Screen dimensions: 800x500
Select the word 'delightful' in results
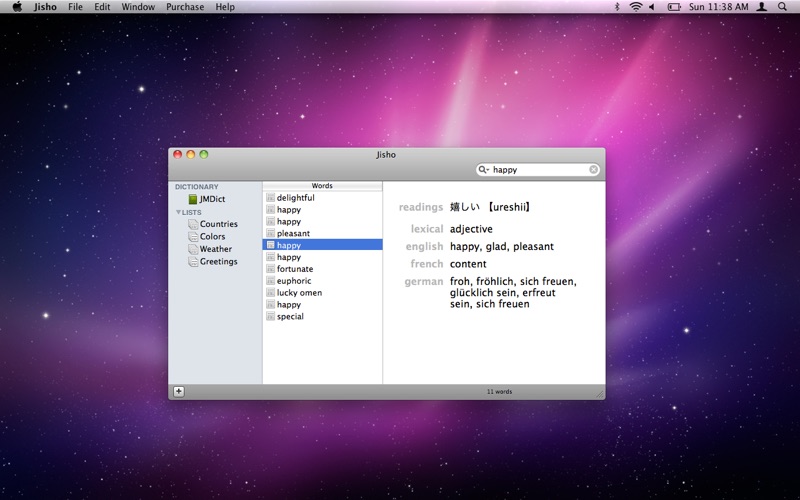295,198
